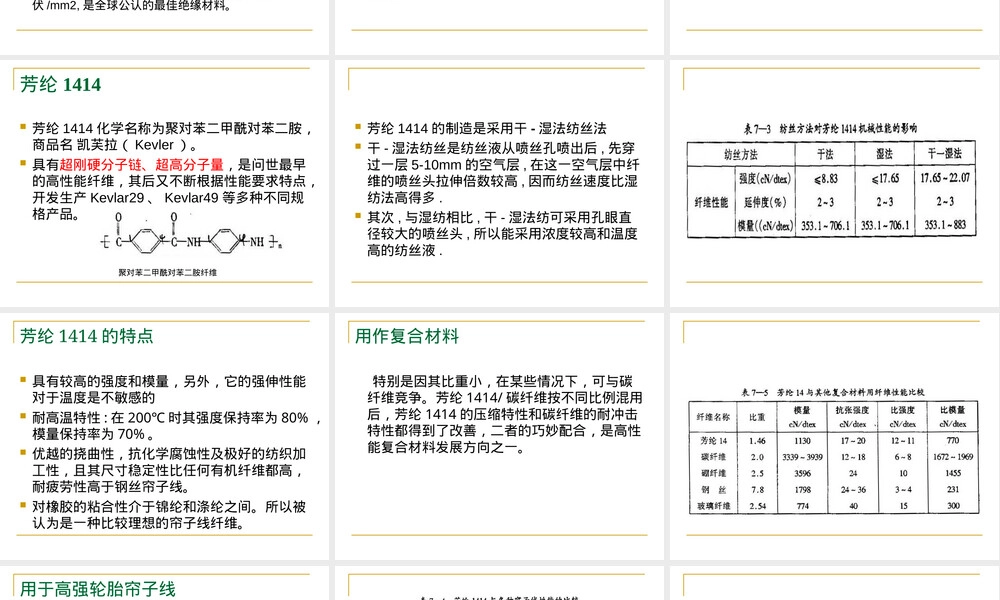Click the 延伸度(%) cell in table 7-3
1000x600 pixels.
(x=765, y=202)
